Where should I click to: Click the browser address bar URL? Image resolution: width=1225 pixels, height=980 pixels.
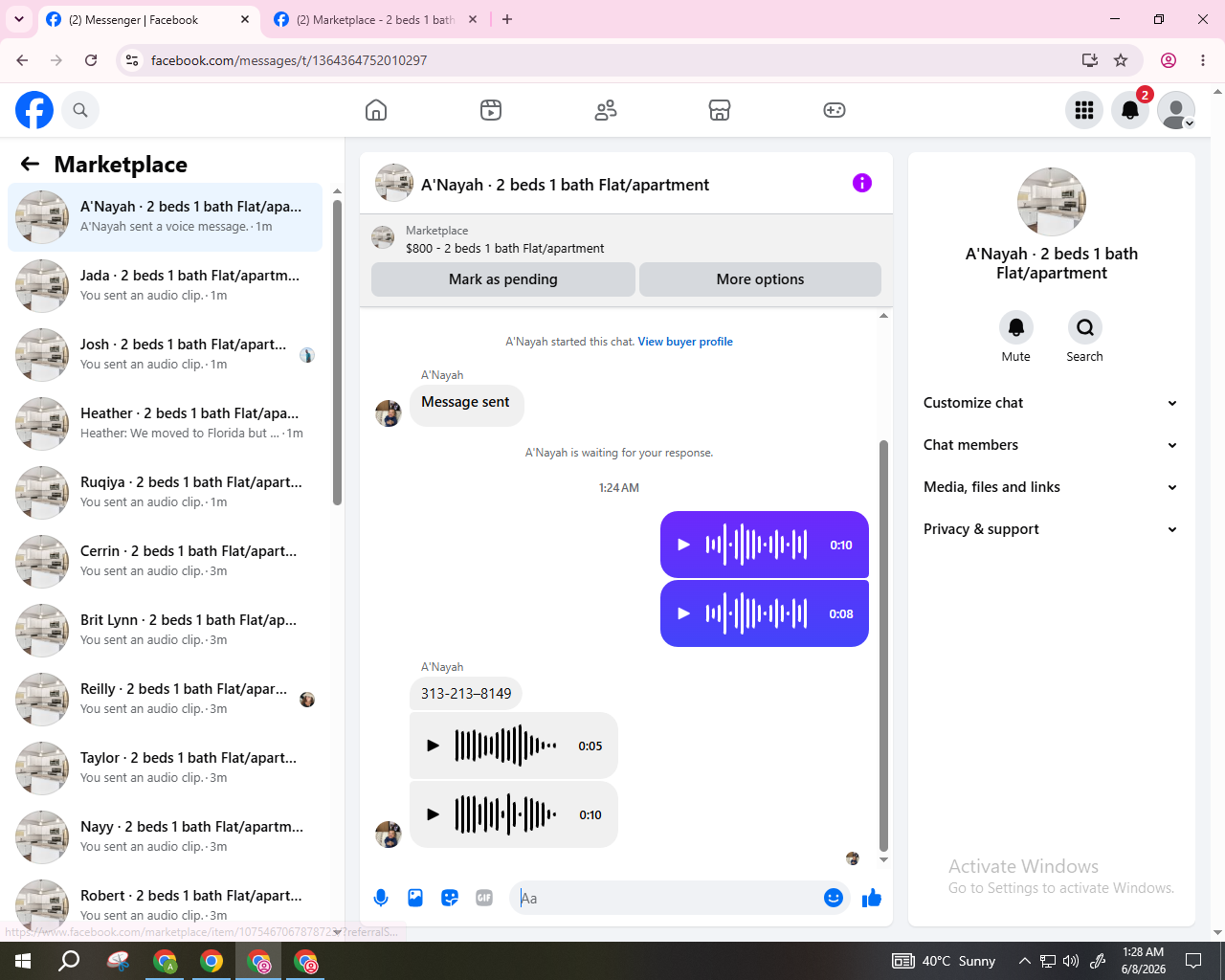pos(289,60)
